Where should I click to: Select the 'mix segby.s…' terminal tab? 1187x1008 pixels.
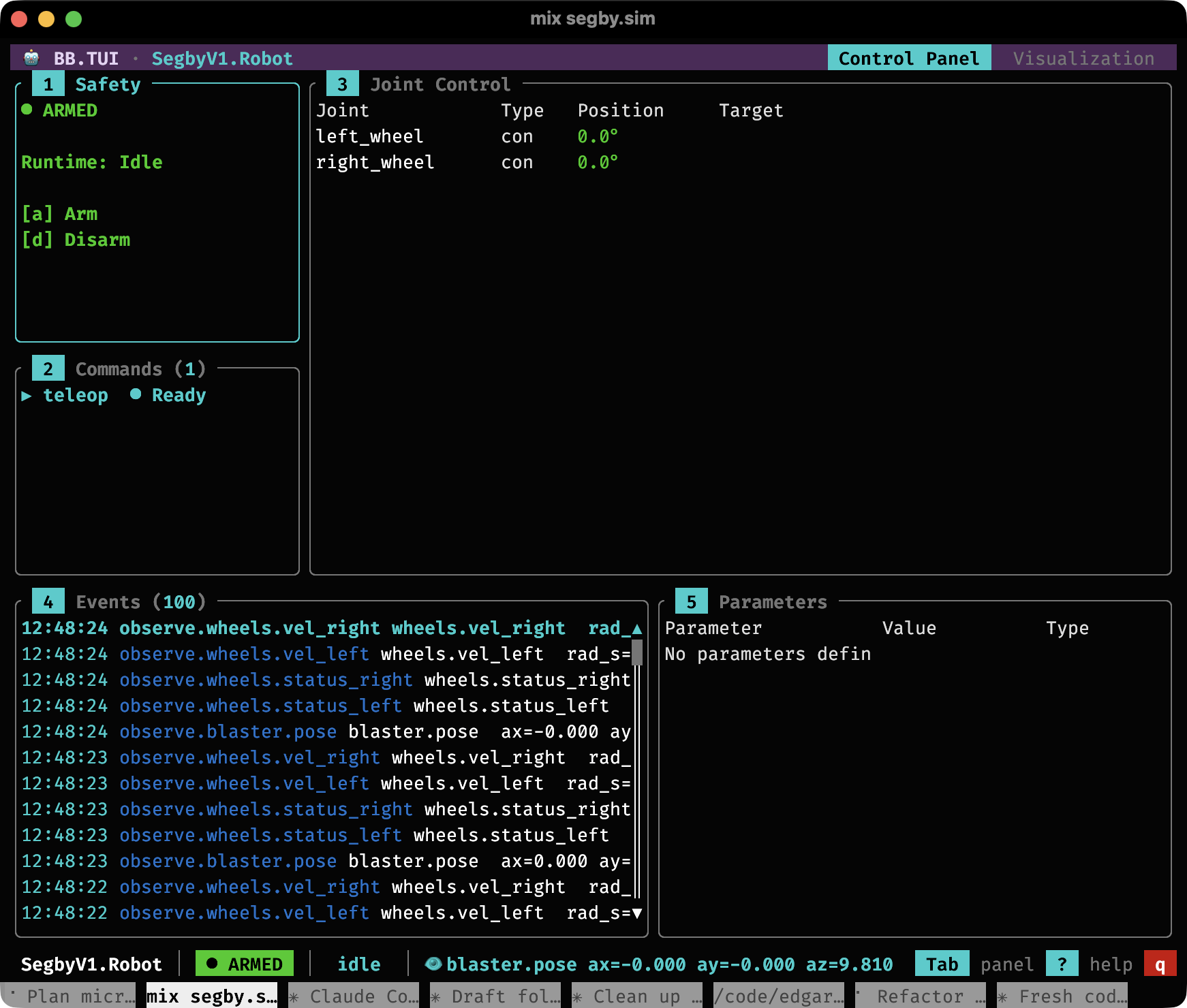pyautogui.click(x=212, y=996)
